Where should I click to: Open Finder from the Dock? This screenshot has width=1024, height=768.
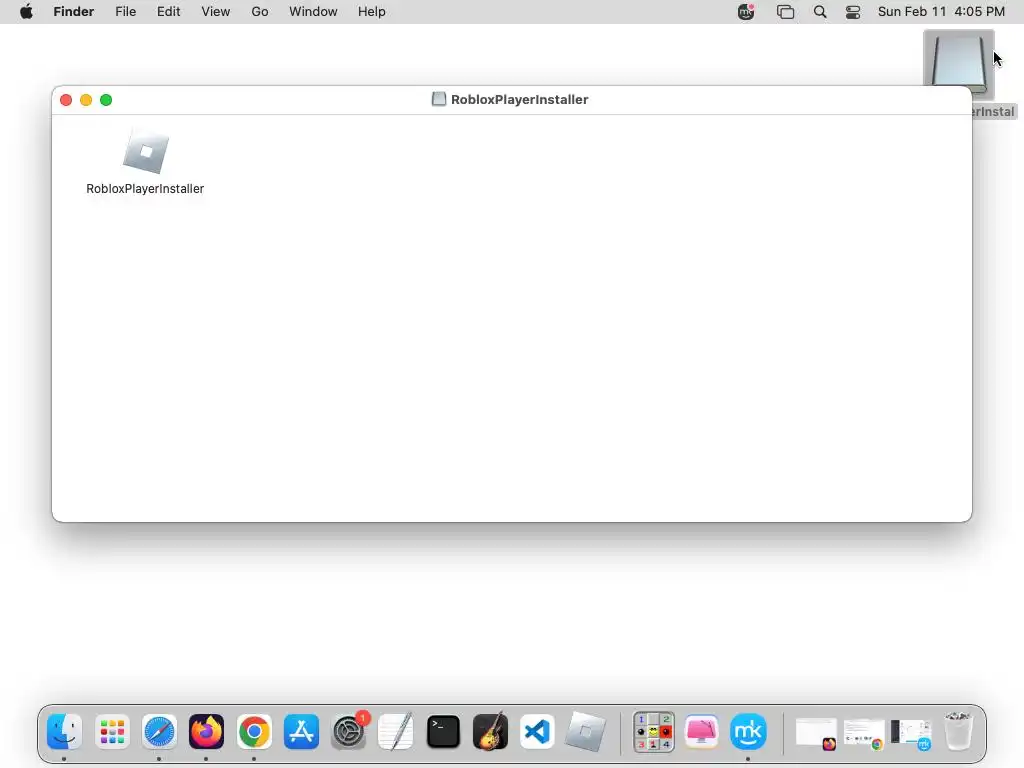pos(65,731)
